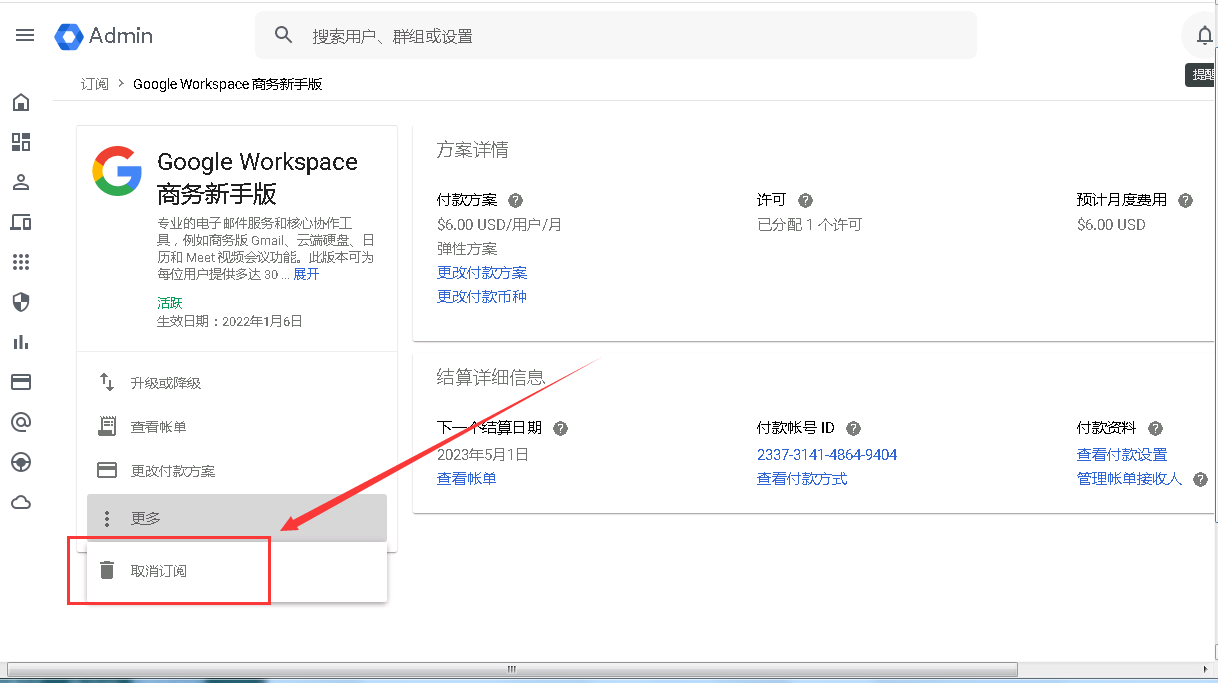Click help icon next to 预计月度费用
The image size is (1218, 683).
tap(1186, 200)
